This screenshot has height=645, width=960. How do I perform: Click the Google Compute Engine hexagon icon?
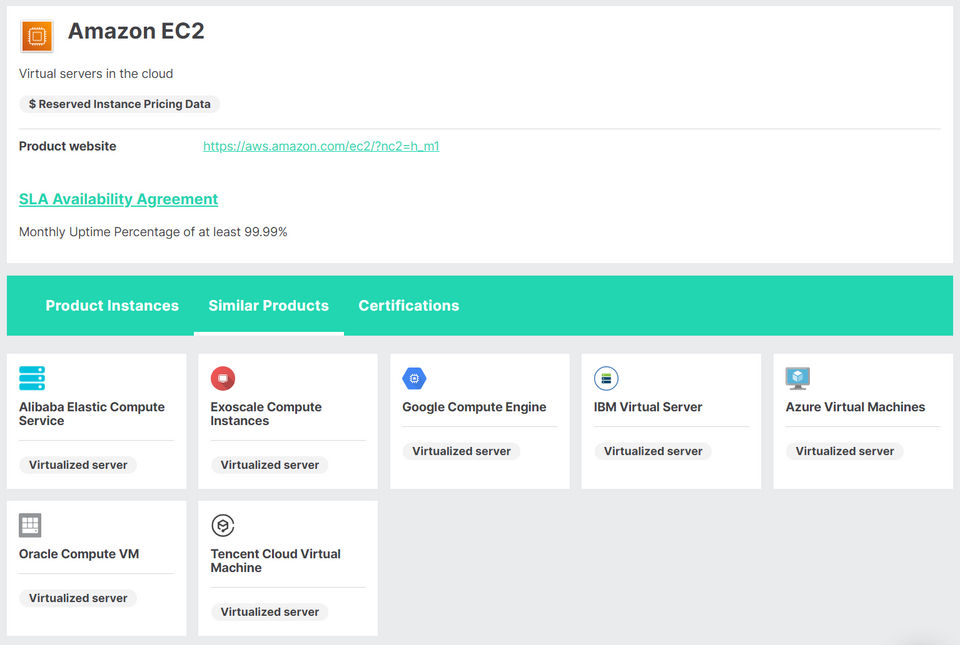pyautogui.click(x=414, y=378)
